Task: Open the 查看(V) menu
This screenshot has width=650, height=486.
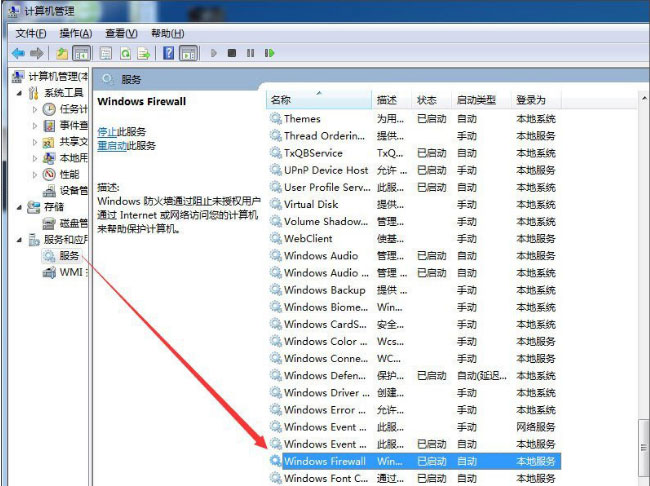Action: 122,33
